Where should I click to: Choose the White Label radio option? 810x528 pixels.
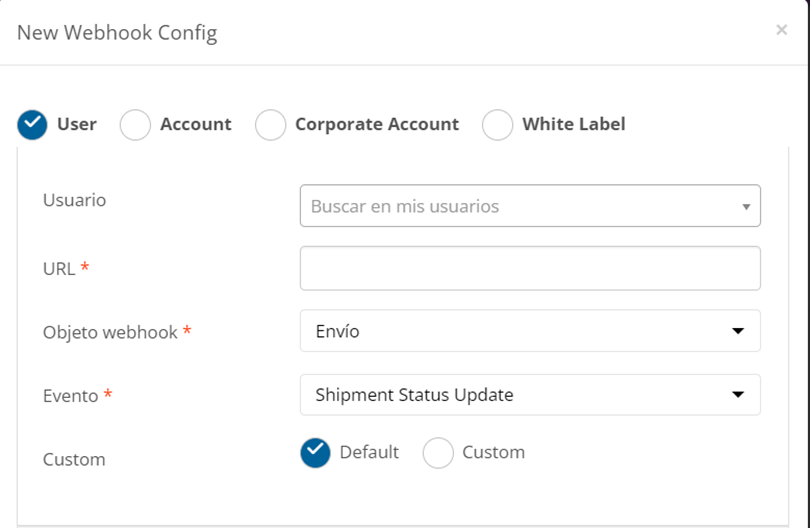click(497, 125)
